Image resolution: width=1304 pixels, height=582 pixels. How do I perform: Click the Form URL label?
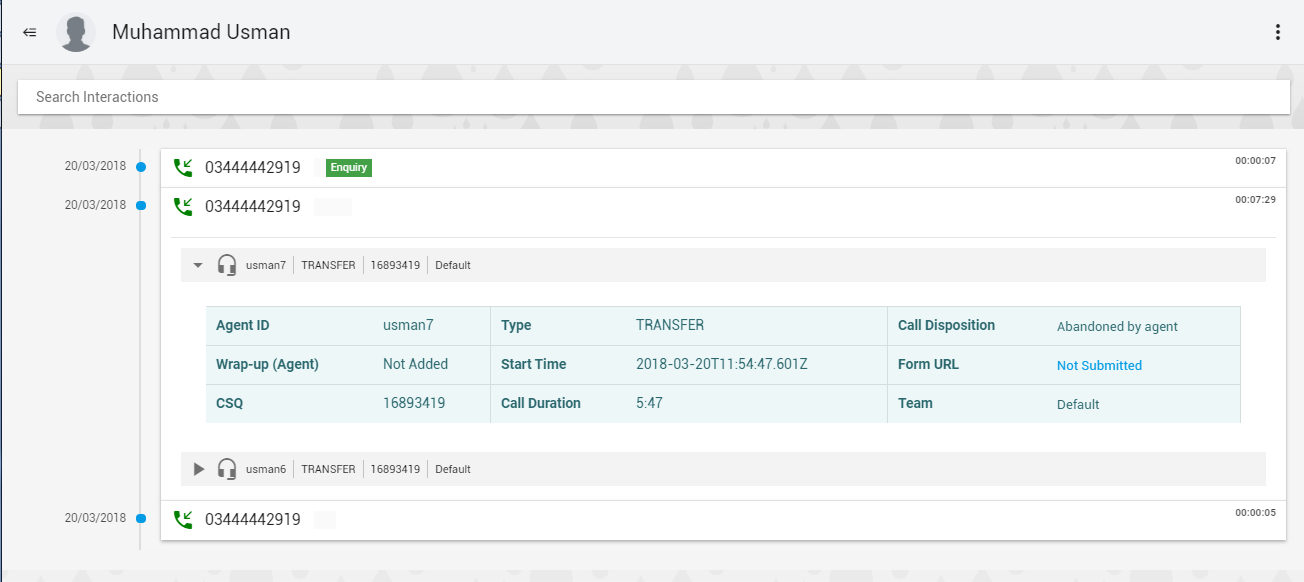tap(928, 365)
